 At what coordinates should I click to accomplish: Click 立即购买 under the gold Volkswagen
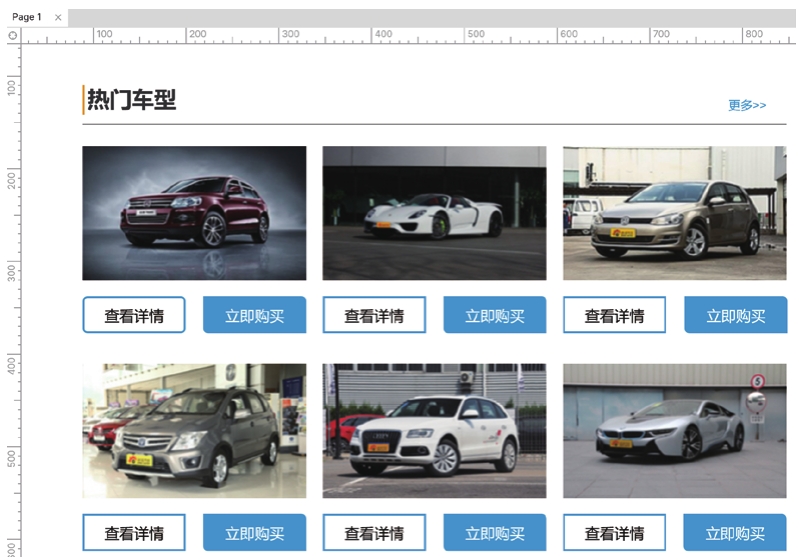click(735, 315)
